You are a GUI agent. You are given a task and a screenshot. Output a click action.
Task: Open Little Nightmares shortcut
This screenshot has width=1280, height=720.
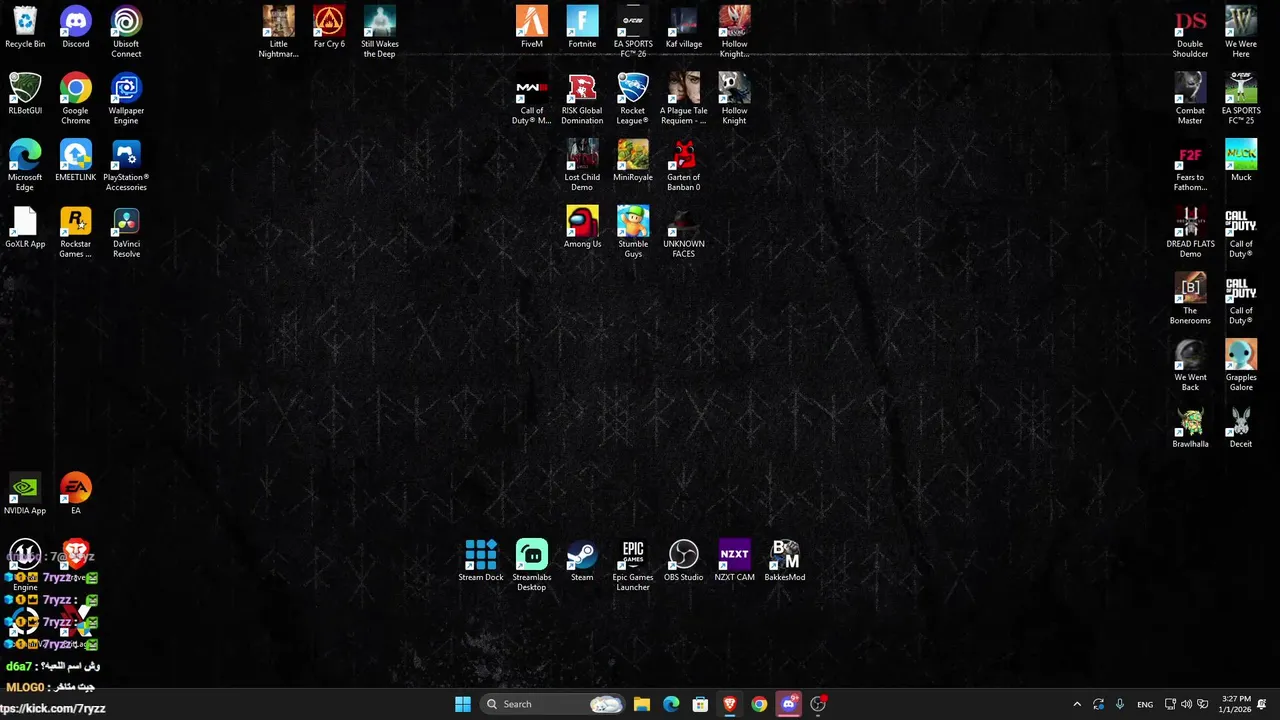click(x=279, y=32)
